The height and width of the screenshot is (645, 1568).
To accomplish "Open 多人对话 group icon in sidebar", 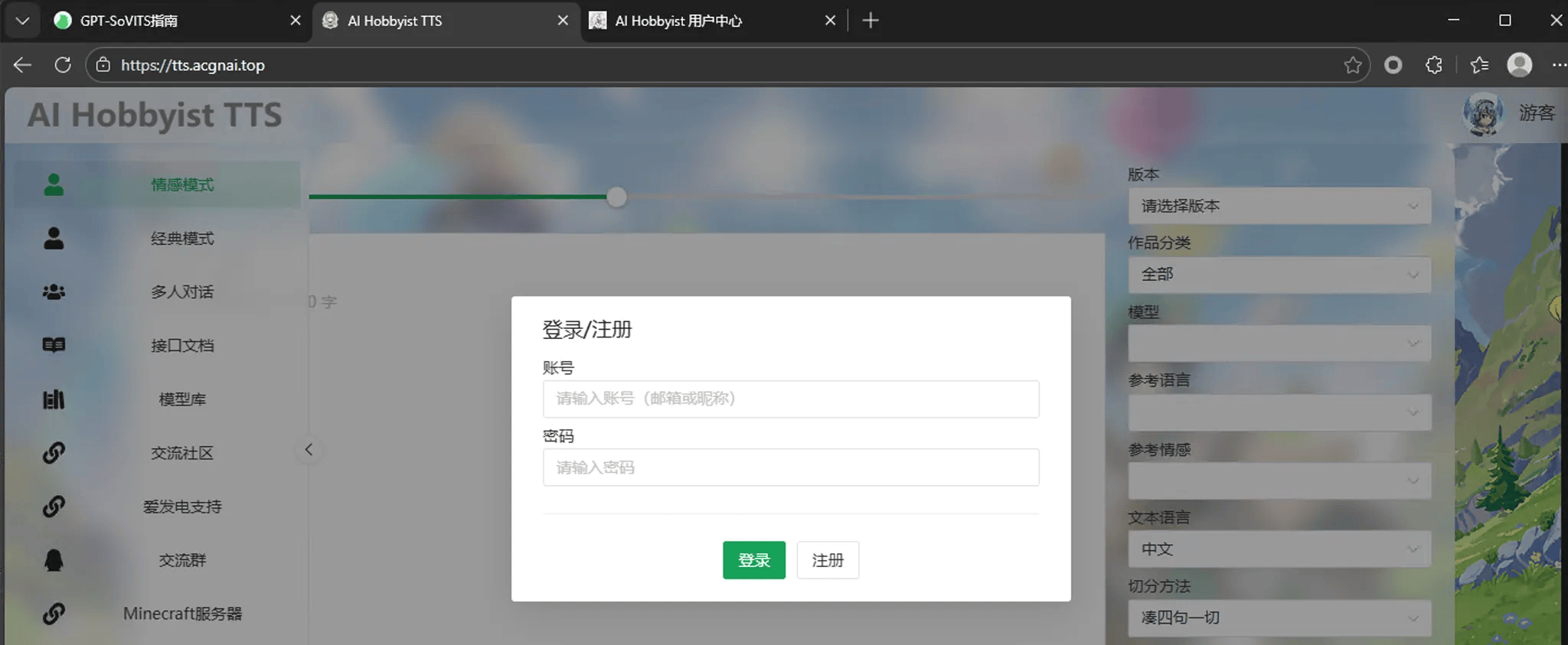I will point(54,292).
